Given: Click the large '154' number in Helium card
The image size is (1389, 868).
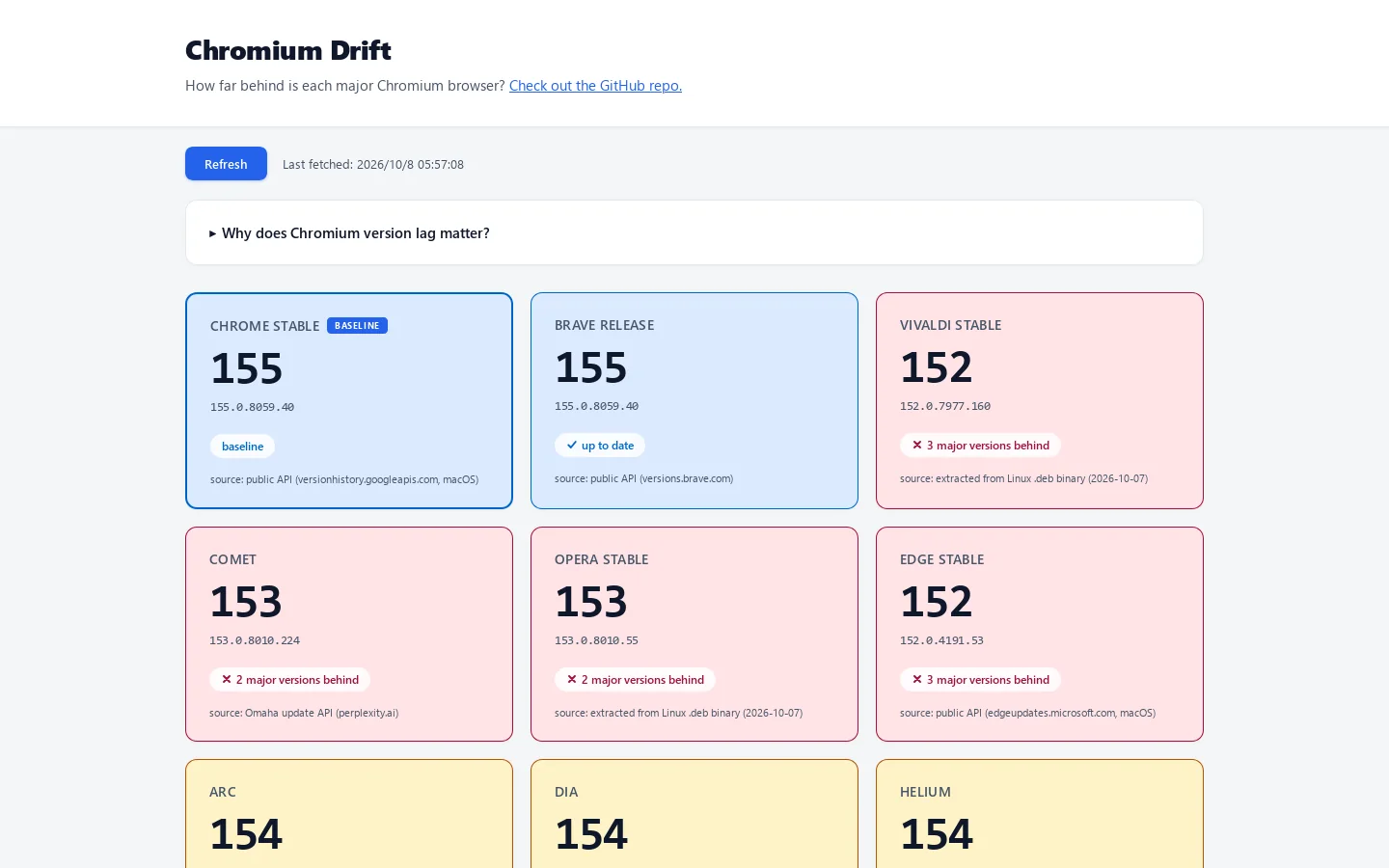Looking at the screenshot, I should 937,834.
